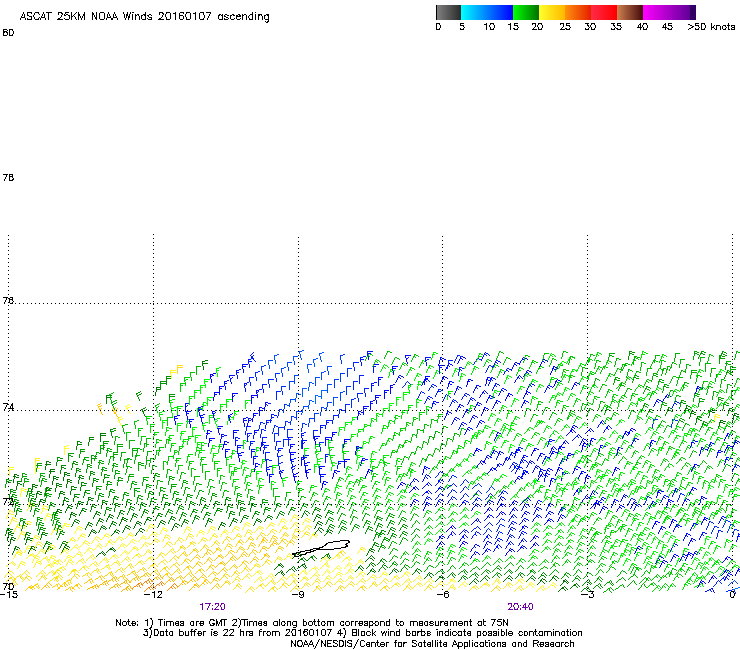Viewport: 740px width, 650px height.
Task: Click the -3 longitude axis label
Action: point(588,594)
